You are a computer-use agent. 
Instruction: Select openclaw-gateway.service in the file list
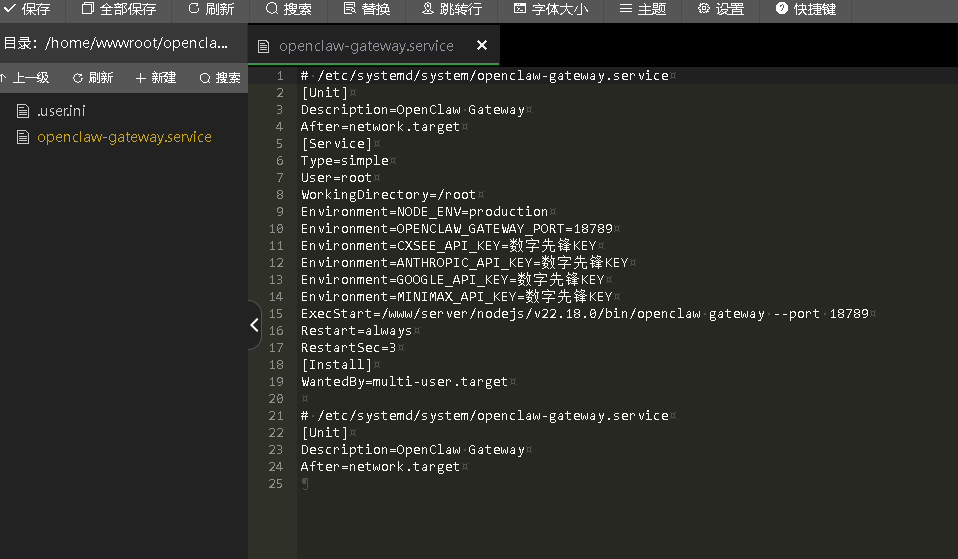click(124, 137)
